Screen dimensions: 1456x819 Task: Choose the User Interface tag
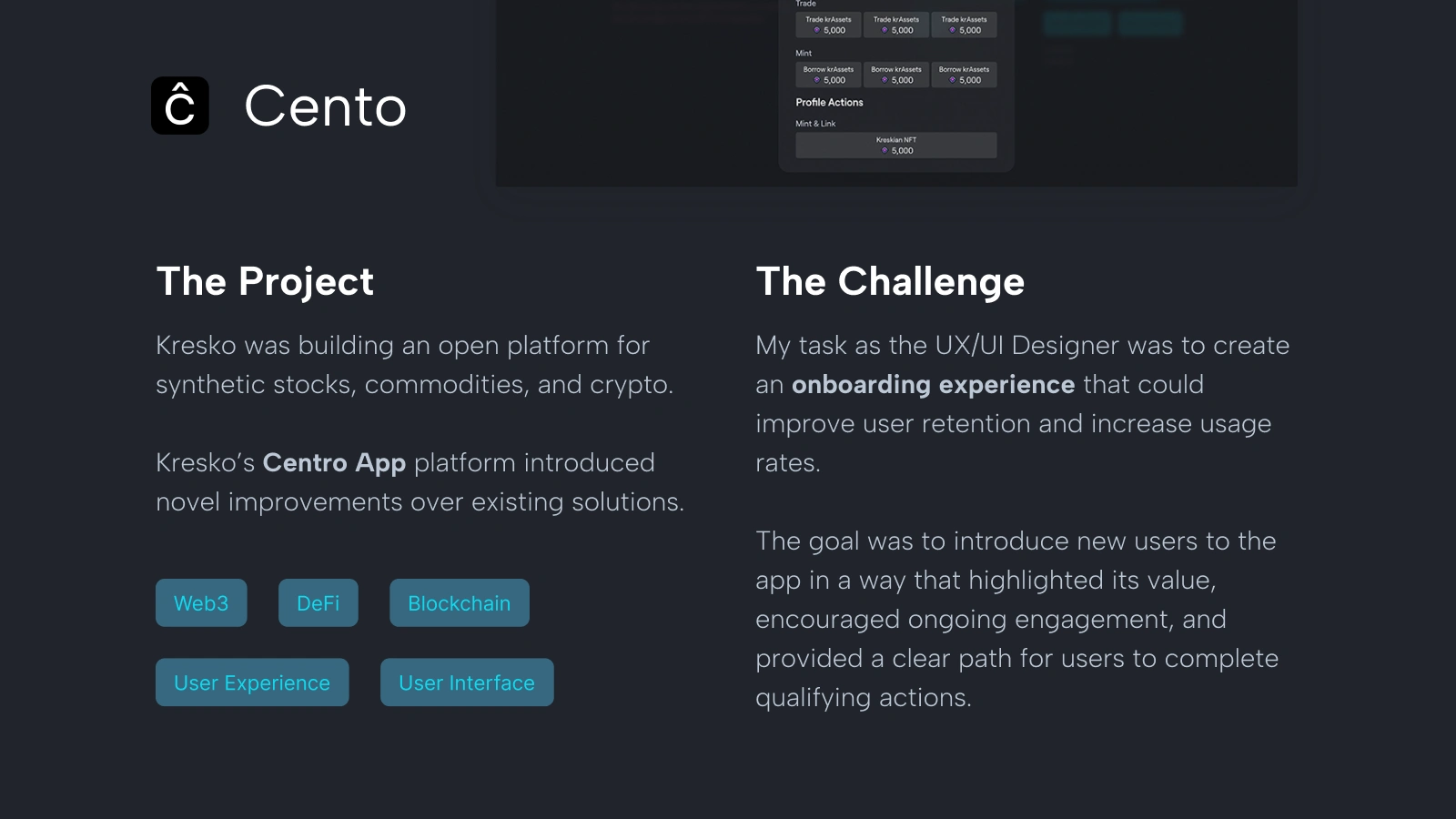click(x=467, y=682)
